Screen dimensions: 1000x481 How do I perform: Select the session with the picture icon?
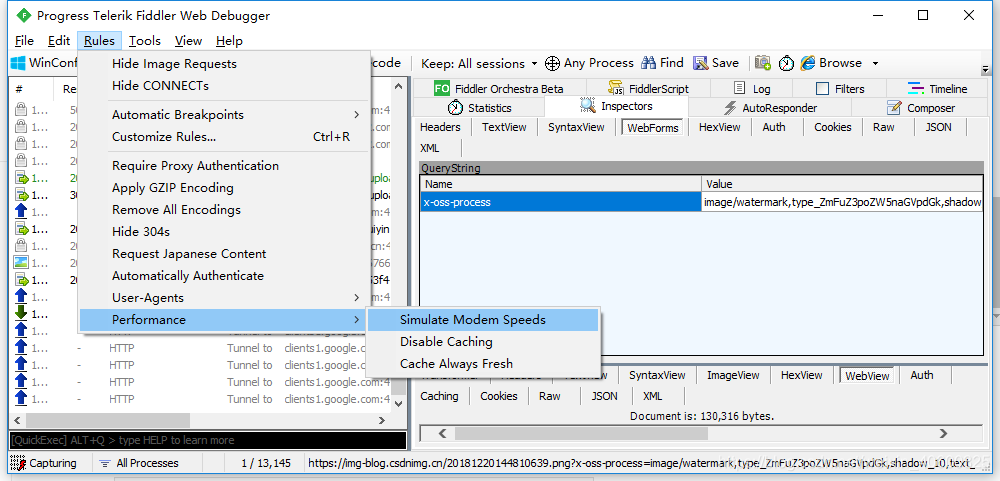[x=22, y=262]
